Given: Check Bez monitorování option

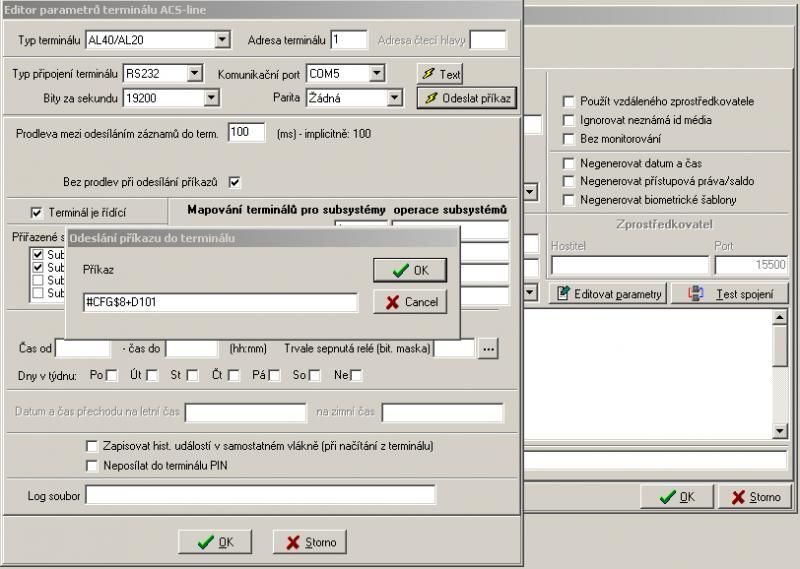Looking at the screenshot, I should [568, 138].
